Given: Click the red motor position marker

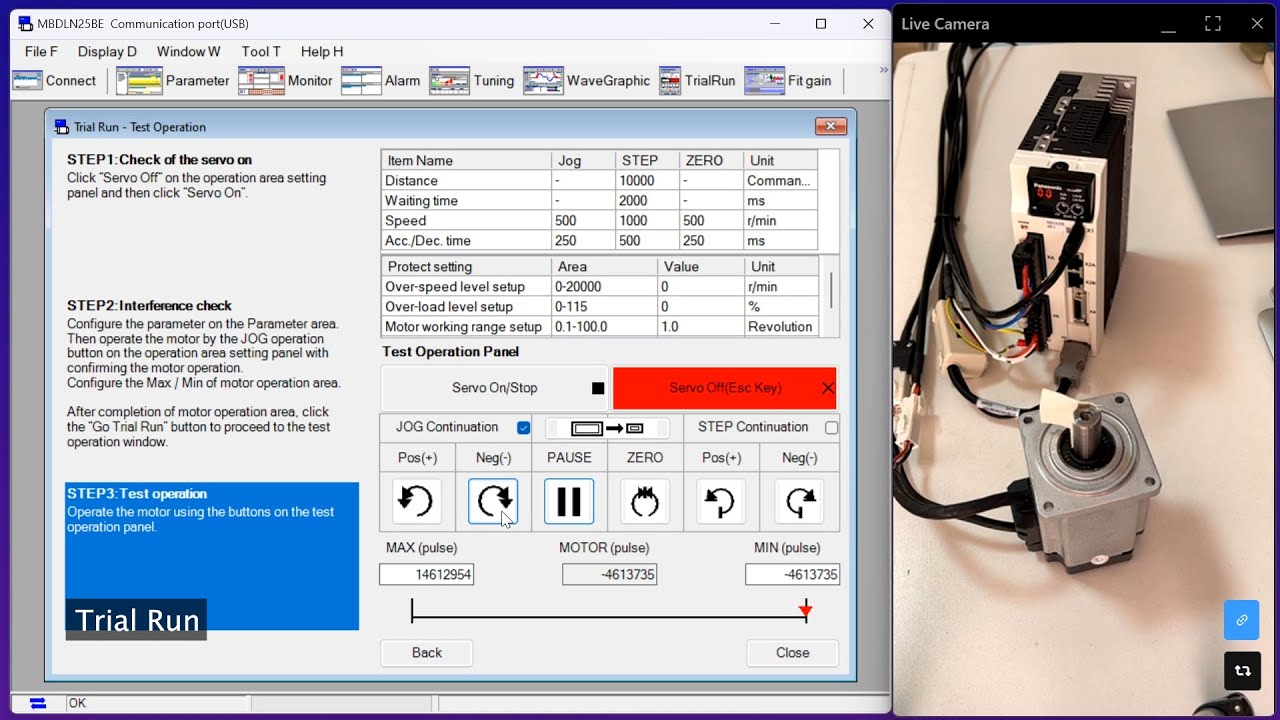Looking at the screenshot, I should coord(805,611).
